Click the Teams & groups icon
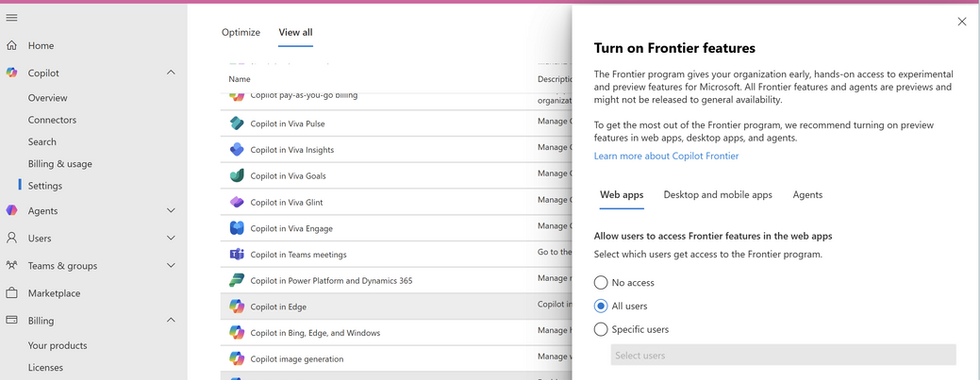The image size is (980, 380). pos(11,266)
